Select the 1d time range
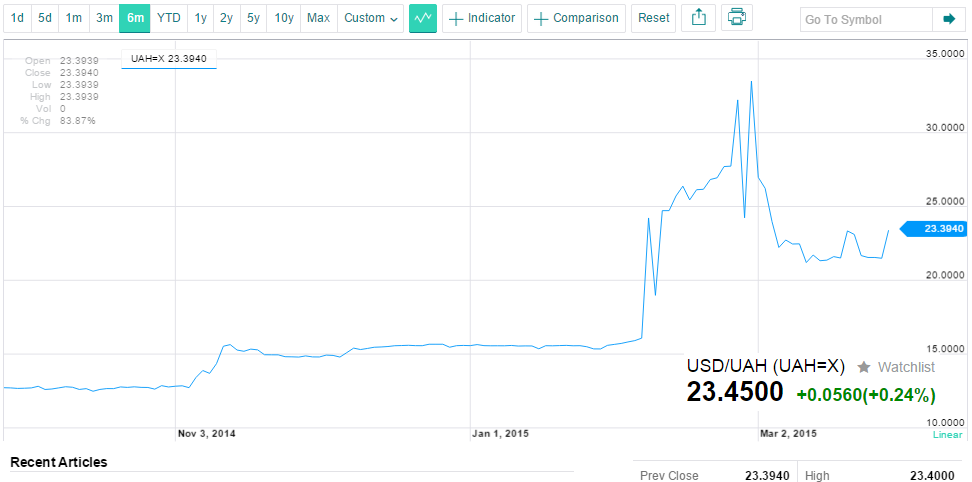This screenshot has height=482, width=972. pos(17,18)
